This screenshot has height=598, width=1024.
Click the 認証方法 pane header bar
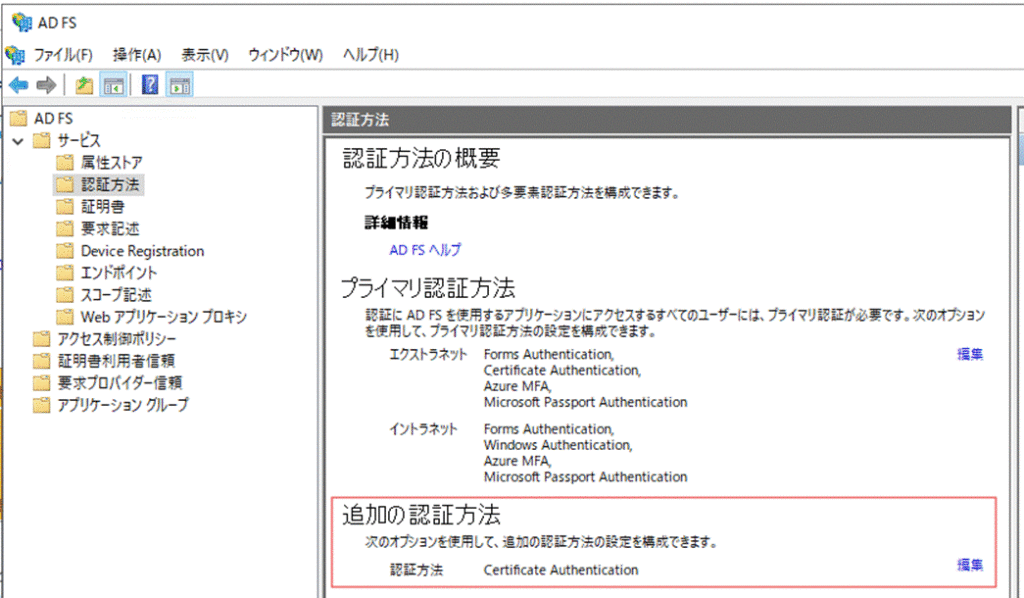point(667,120)
